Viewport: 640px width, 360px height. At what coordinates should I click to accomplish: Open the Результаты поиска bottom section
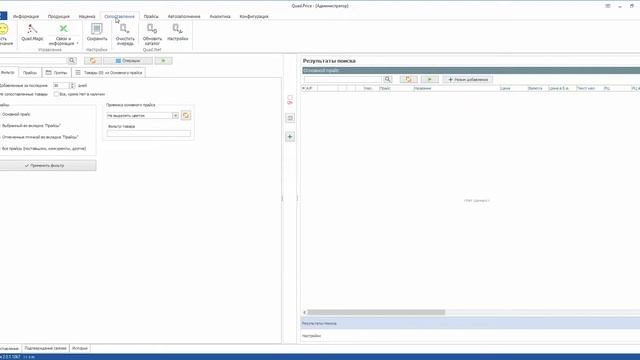(x=470, y=323)
